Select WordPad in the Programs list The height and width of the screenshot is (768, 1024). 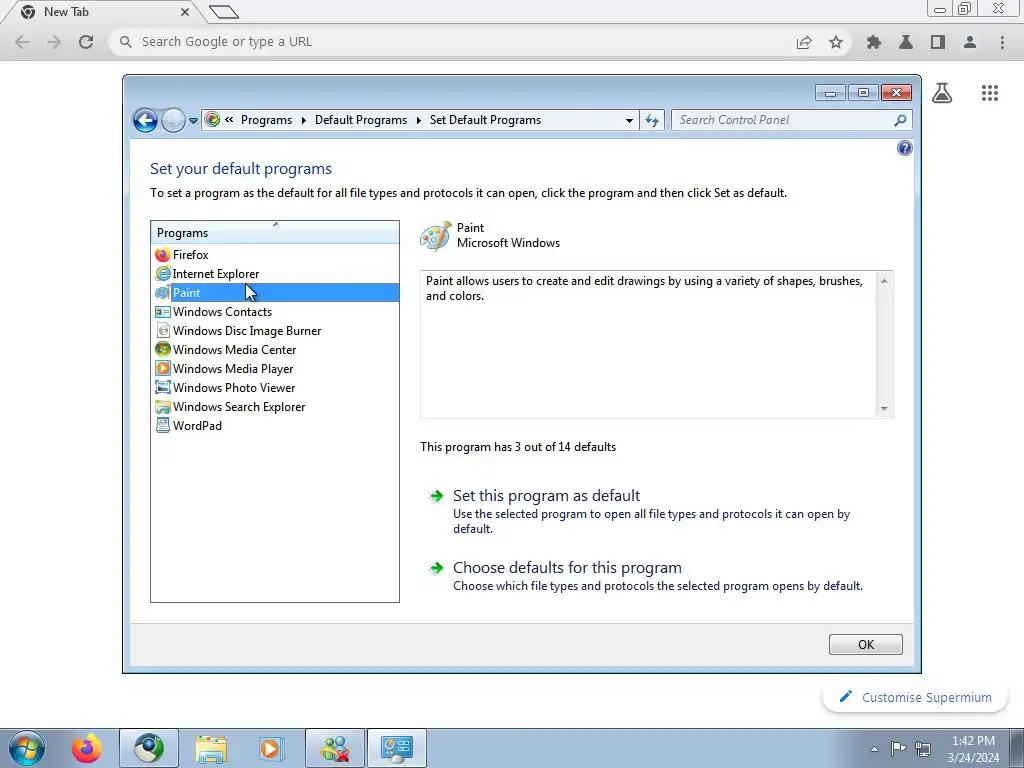(x=275, y=425)
